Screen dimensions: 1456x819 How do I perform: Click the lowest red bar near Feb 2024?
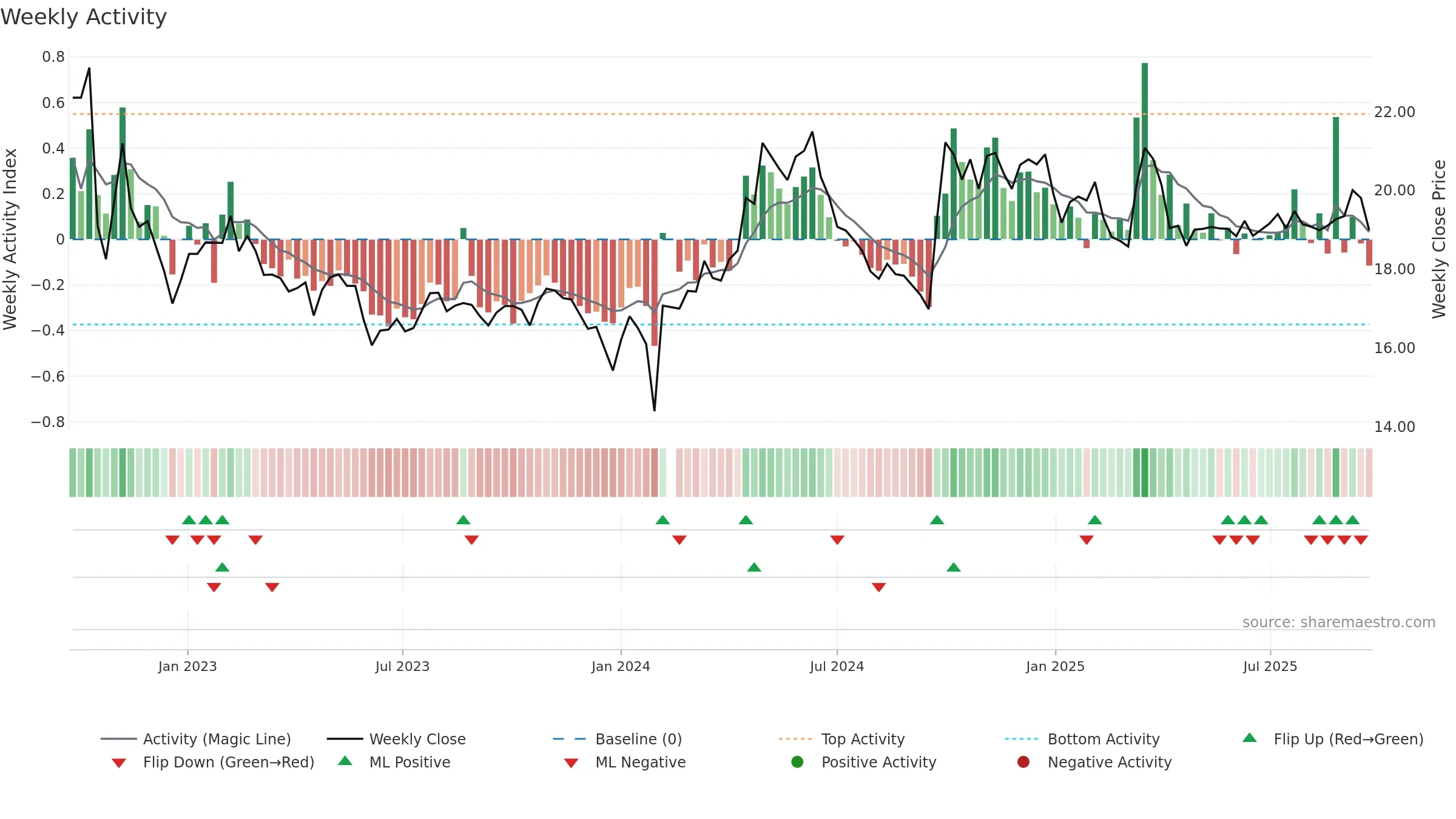click(654, 292)
